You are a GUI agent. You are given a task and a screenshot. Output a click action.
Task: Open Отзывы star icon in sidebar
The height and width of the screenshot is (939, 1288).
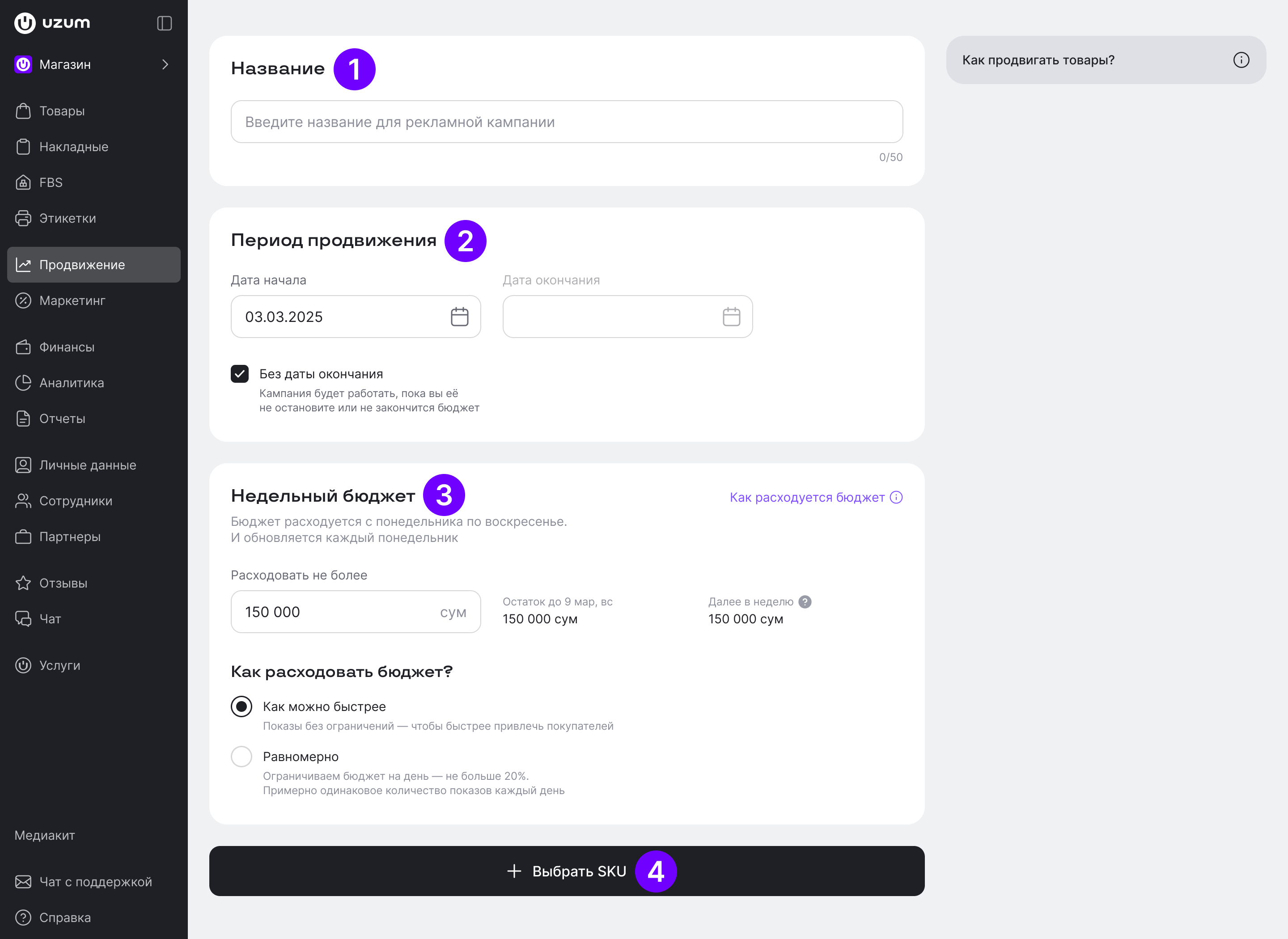tap(23, 583)
